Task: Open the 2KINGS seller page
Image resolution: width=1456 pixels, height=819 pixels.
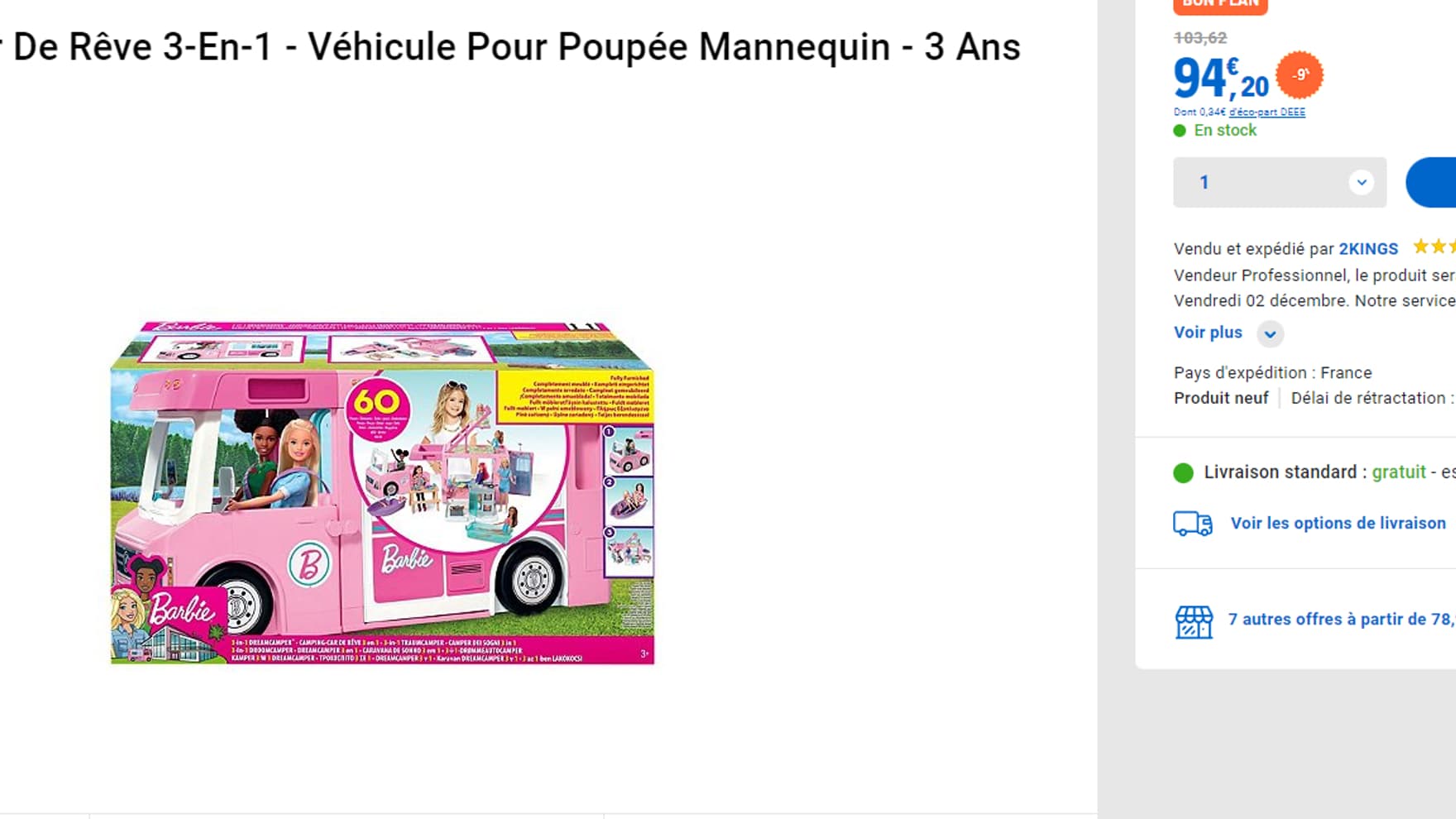Action: (x=1368, y=249)
